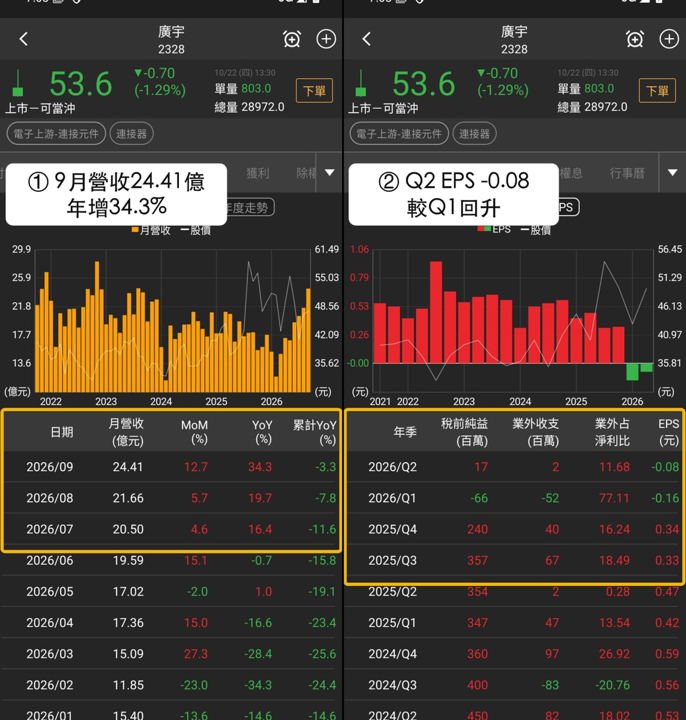Screen dimensions: 686x720
Task: Switch to the 行事曆 tab on right screen
Action: tap(627, 173)
